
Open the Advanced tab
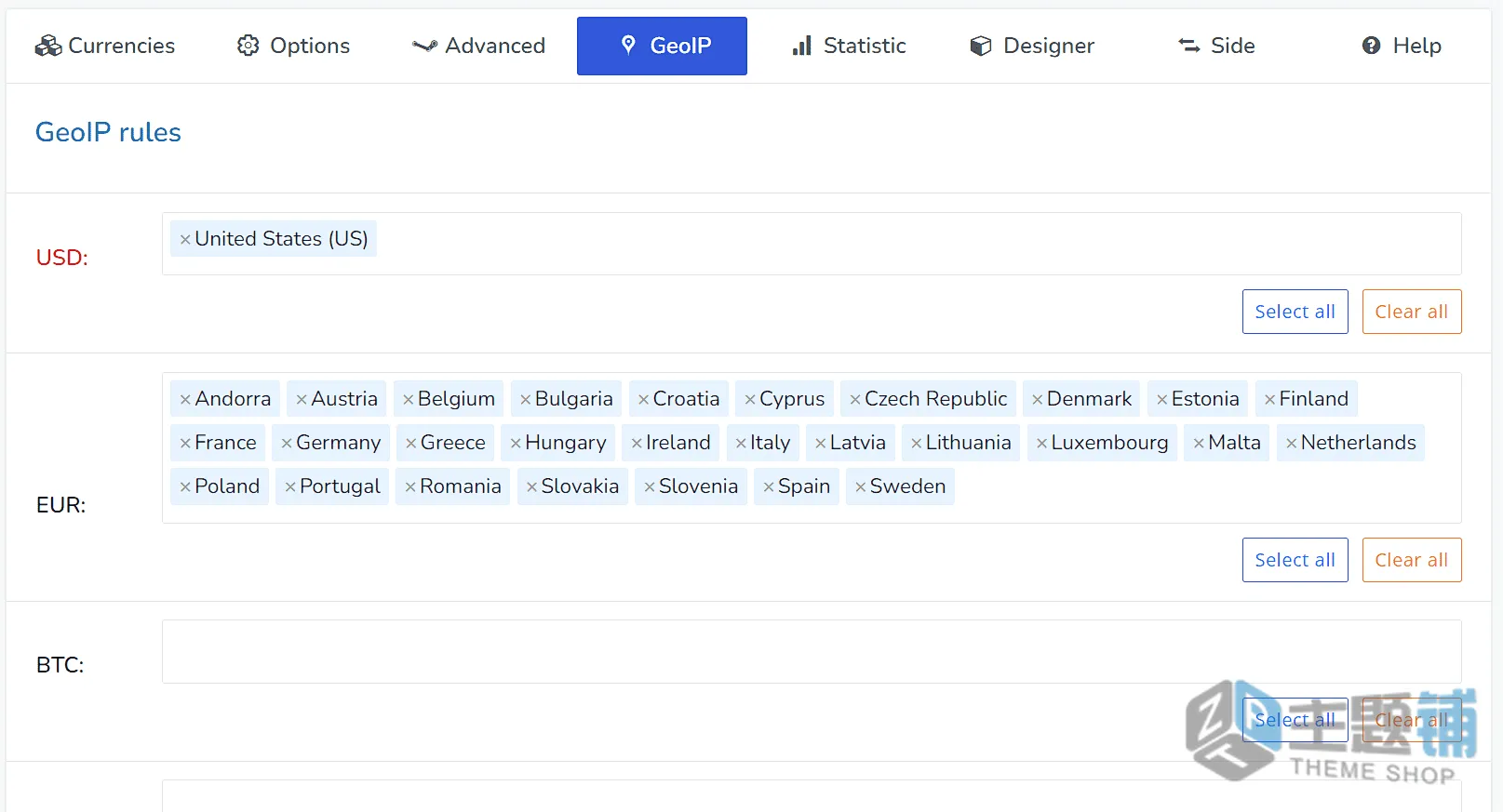(x=478, y=46)
